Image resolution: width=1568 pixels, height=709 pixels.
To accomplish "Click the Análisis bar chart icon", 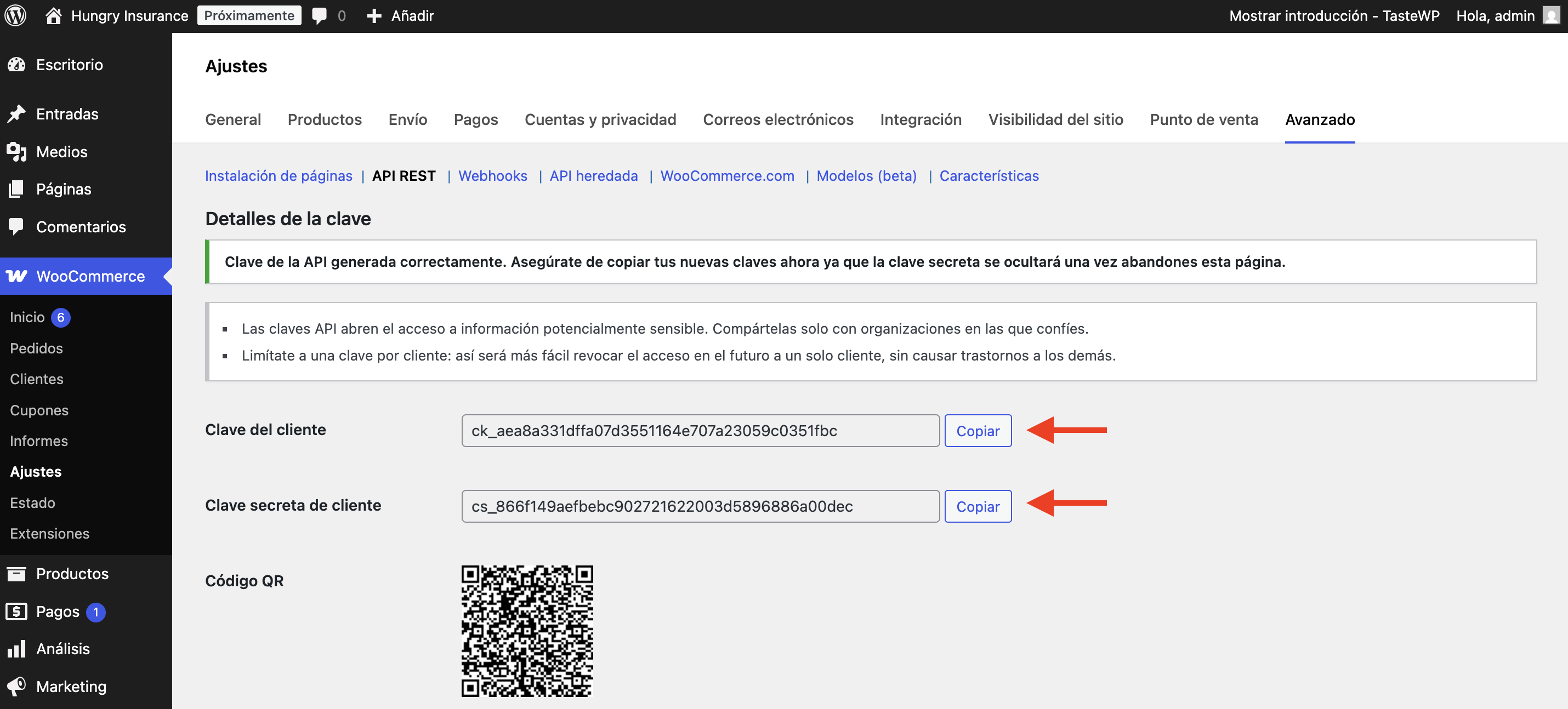I will [x=16, y=649].
